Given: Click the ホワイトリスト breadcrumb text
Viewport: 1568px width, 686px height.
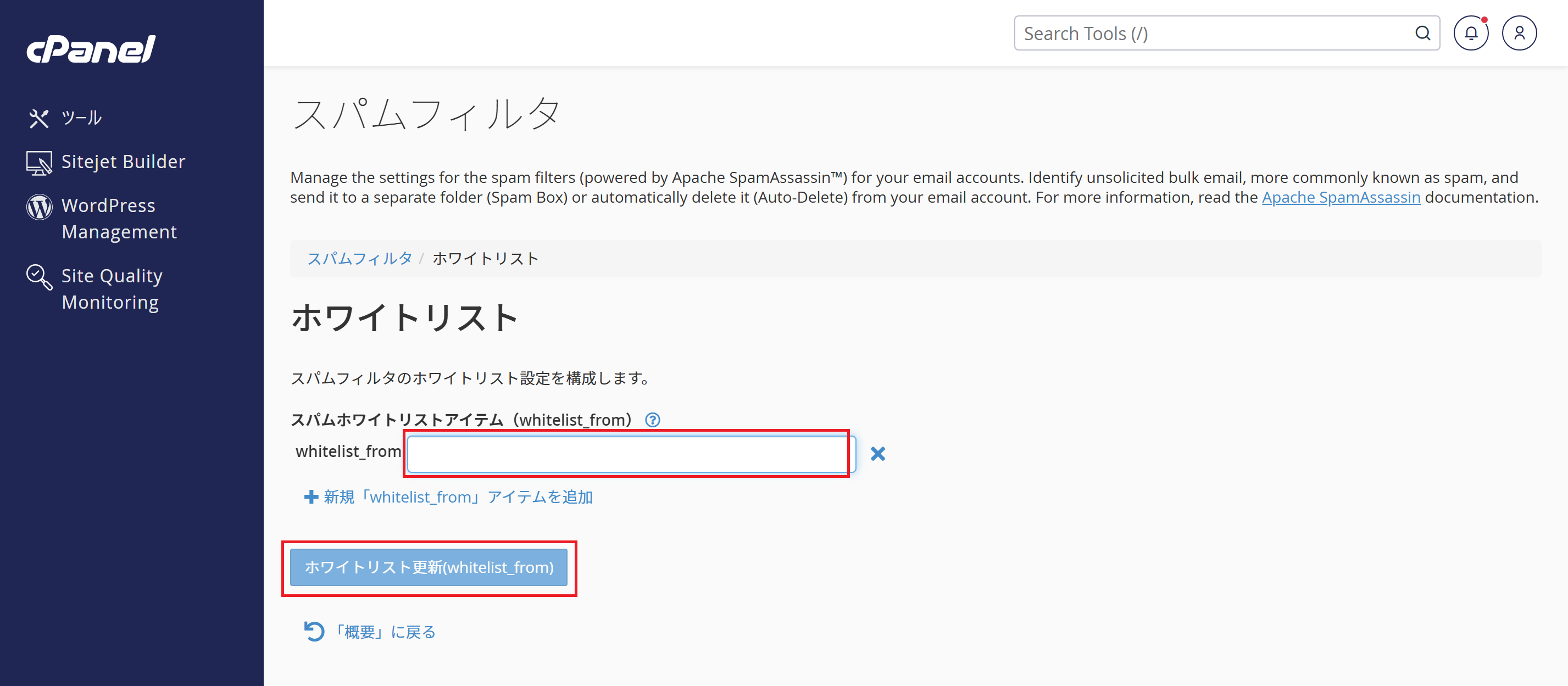Looking at the screenshot, I should pyautogui.click(x=485, y=259).
